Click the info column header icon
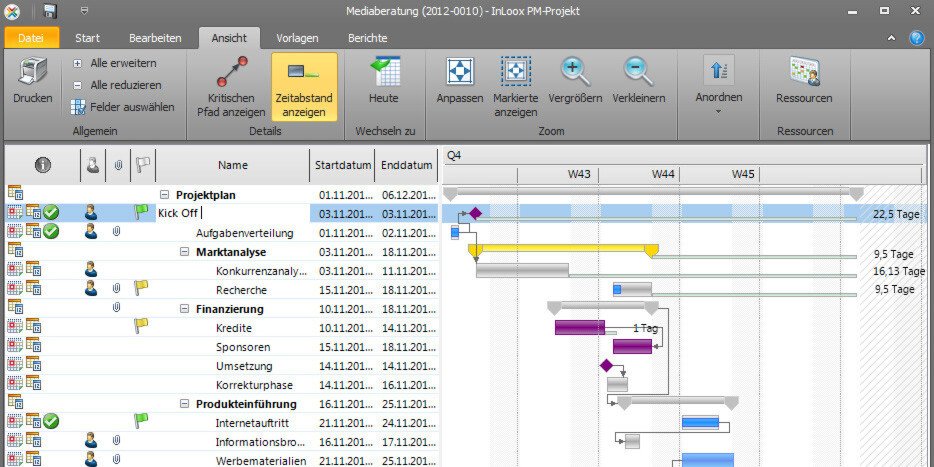Image resolution: width=934 pixels, height=467 pixels. [x=42, y=166]
